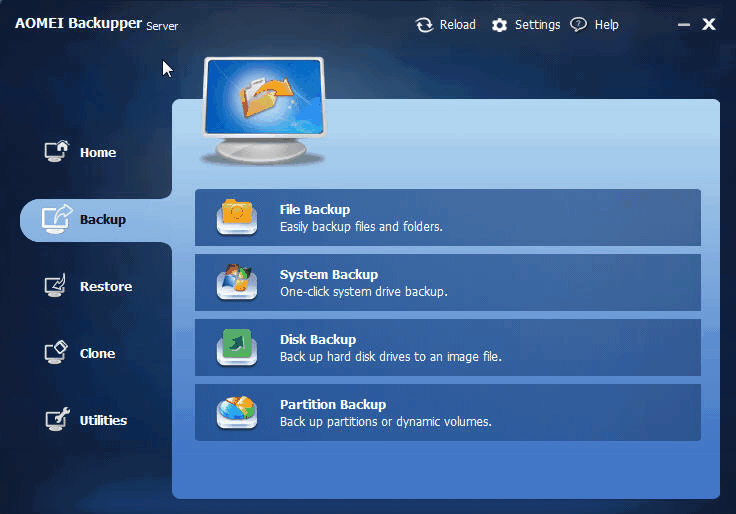Viewport: 736px width, 514px height.
Task: Click the 'Server' edition label
Action: coord(162,26)
